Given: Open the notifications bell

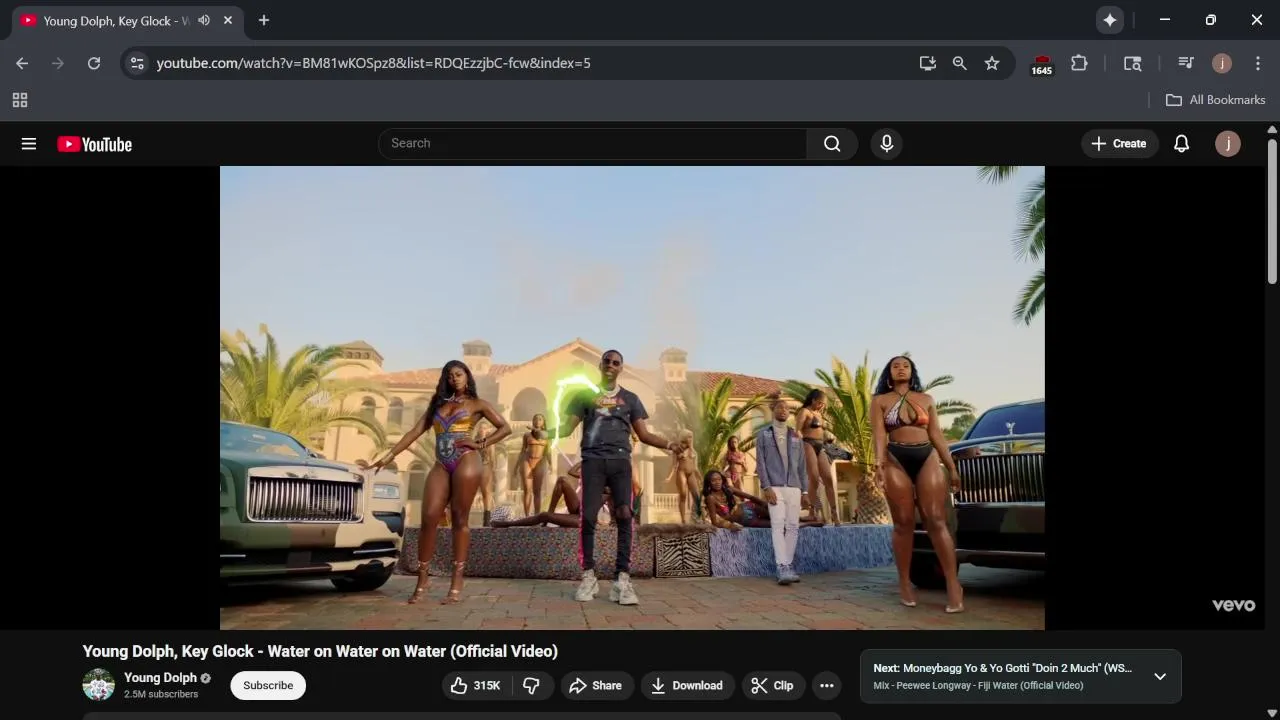Looking at the screenshot, I should (1181, 144).
